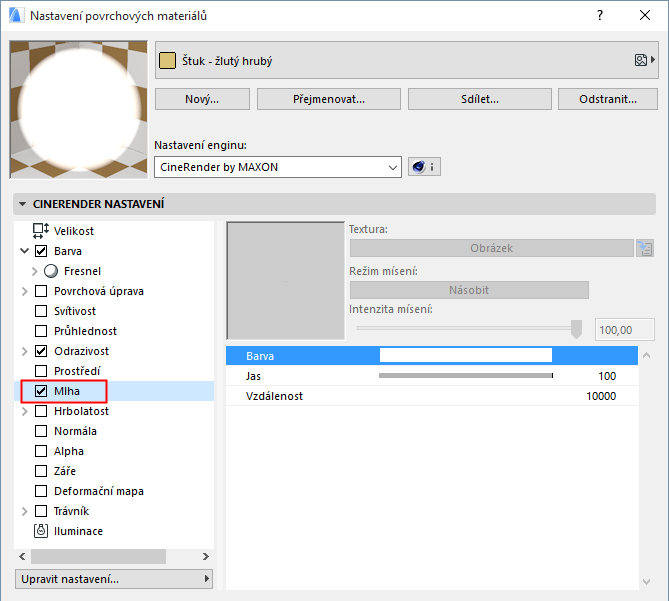Open the help question mark button
The width and height of the screenshot is (669, 601).
pos(600,15)
